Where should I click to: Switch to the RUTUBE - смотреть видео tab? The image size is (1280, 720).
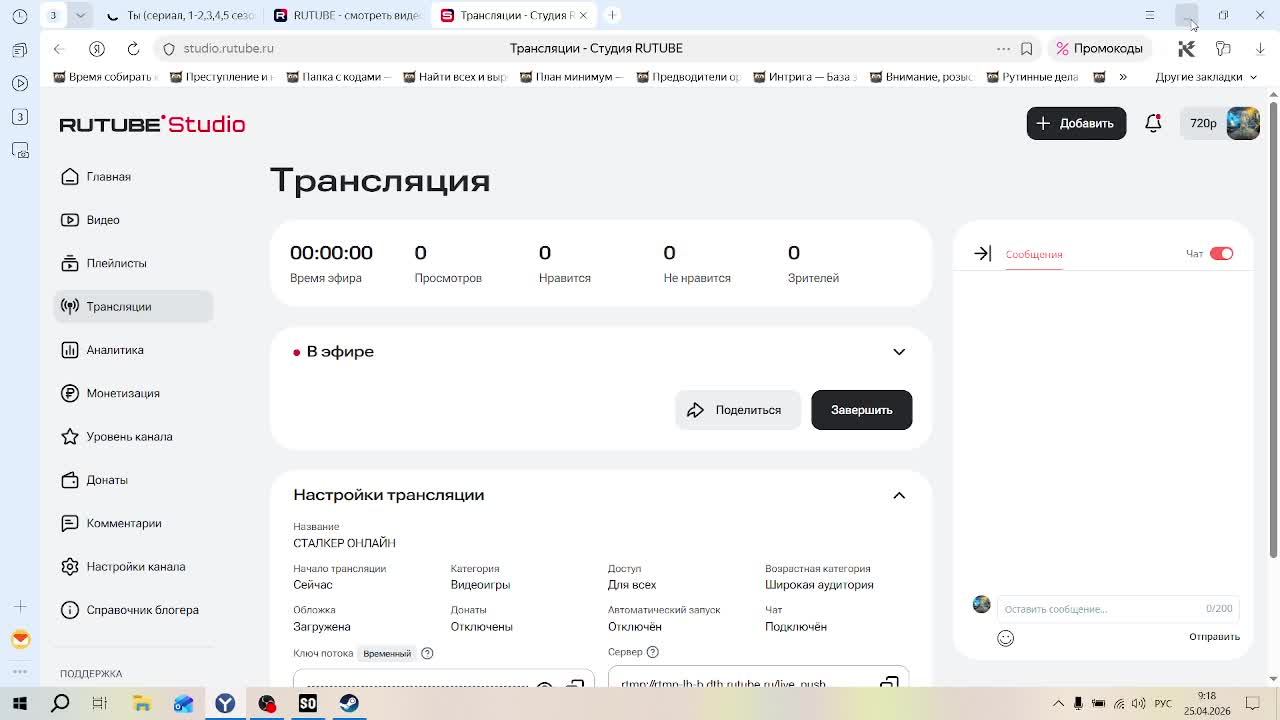pyautogui.click(x=350, y=15)
